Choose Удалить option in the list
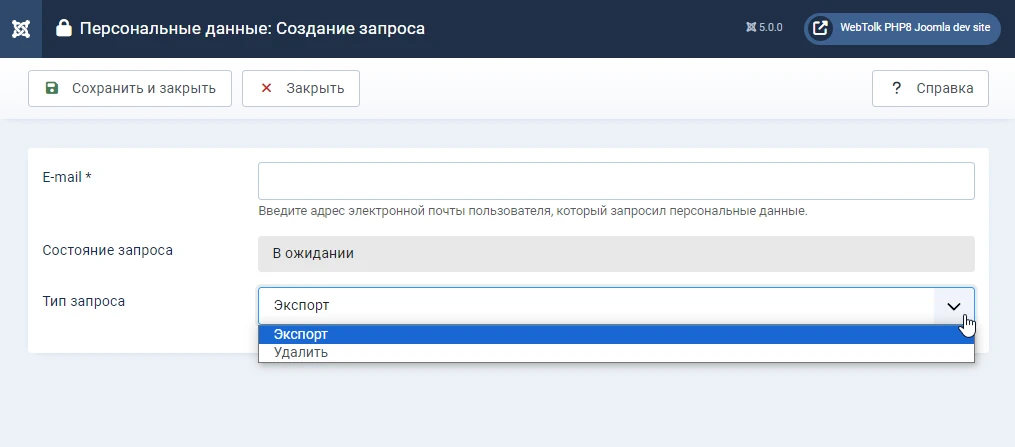Viewport: 1015px width, 447px height. 616,353
